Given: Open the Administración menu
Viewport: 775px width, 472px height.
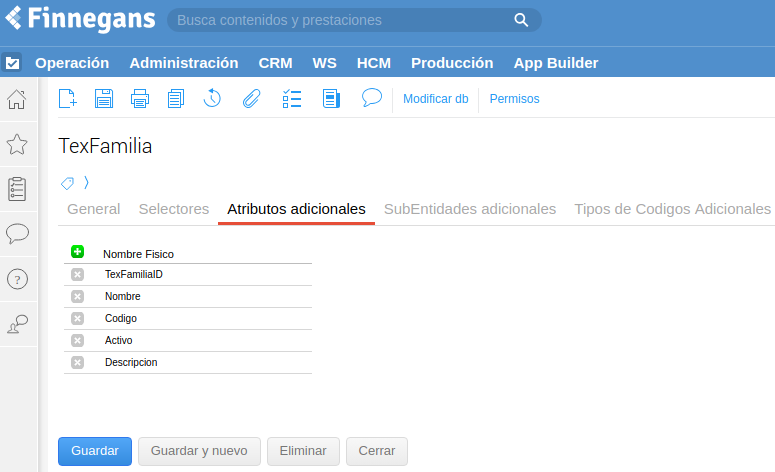Looking at the screenshot, I should coord(184,63).
